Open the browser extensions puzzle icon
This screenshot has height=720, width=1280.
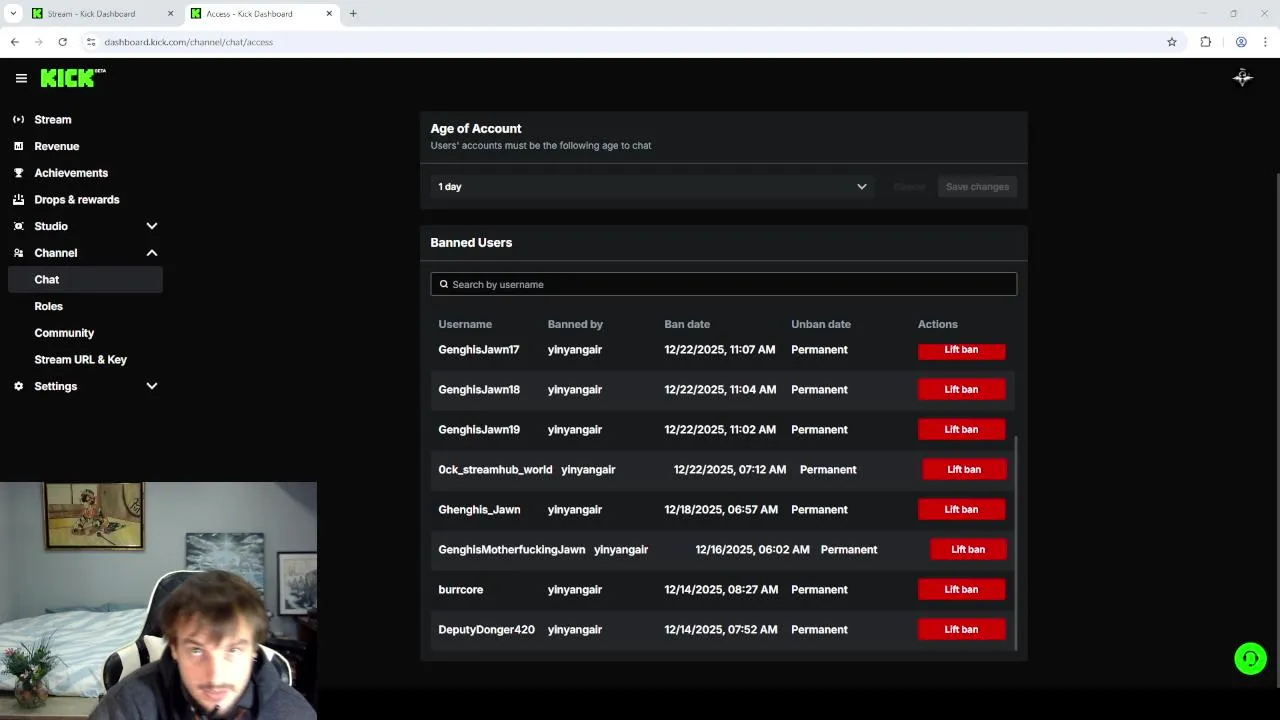(x=1205, y=42)
